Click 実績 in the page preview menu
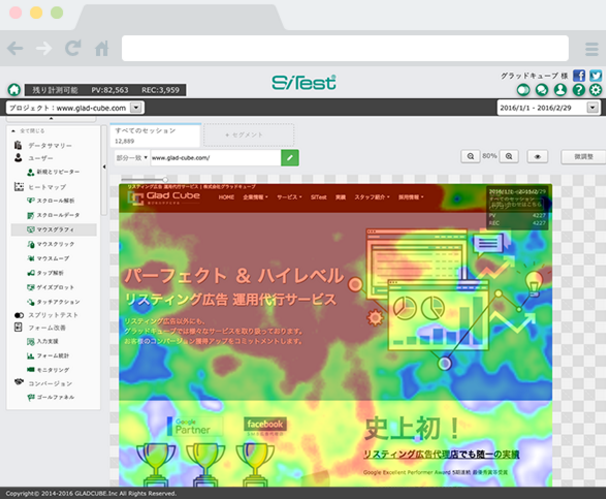This screenshot has width=606, height=499. tap(340, 197)
